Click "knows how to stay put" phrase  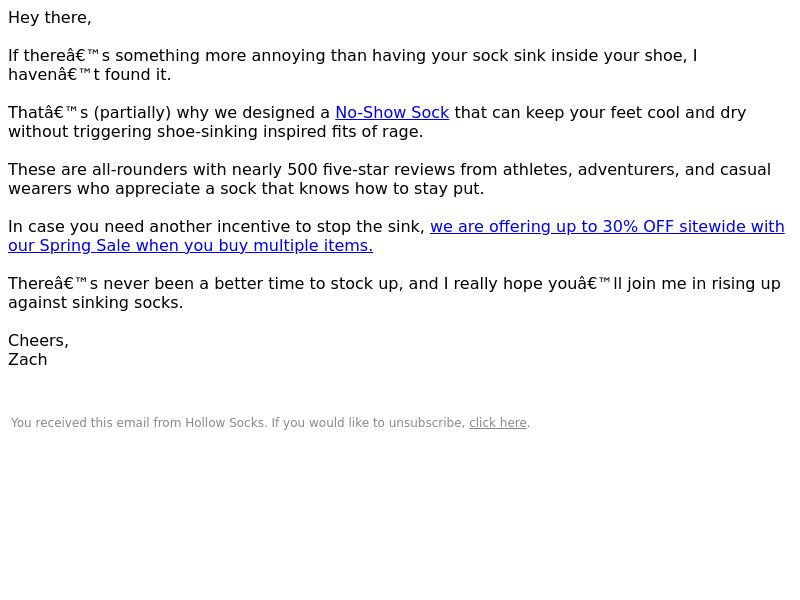391,189
